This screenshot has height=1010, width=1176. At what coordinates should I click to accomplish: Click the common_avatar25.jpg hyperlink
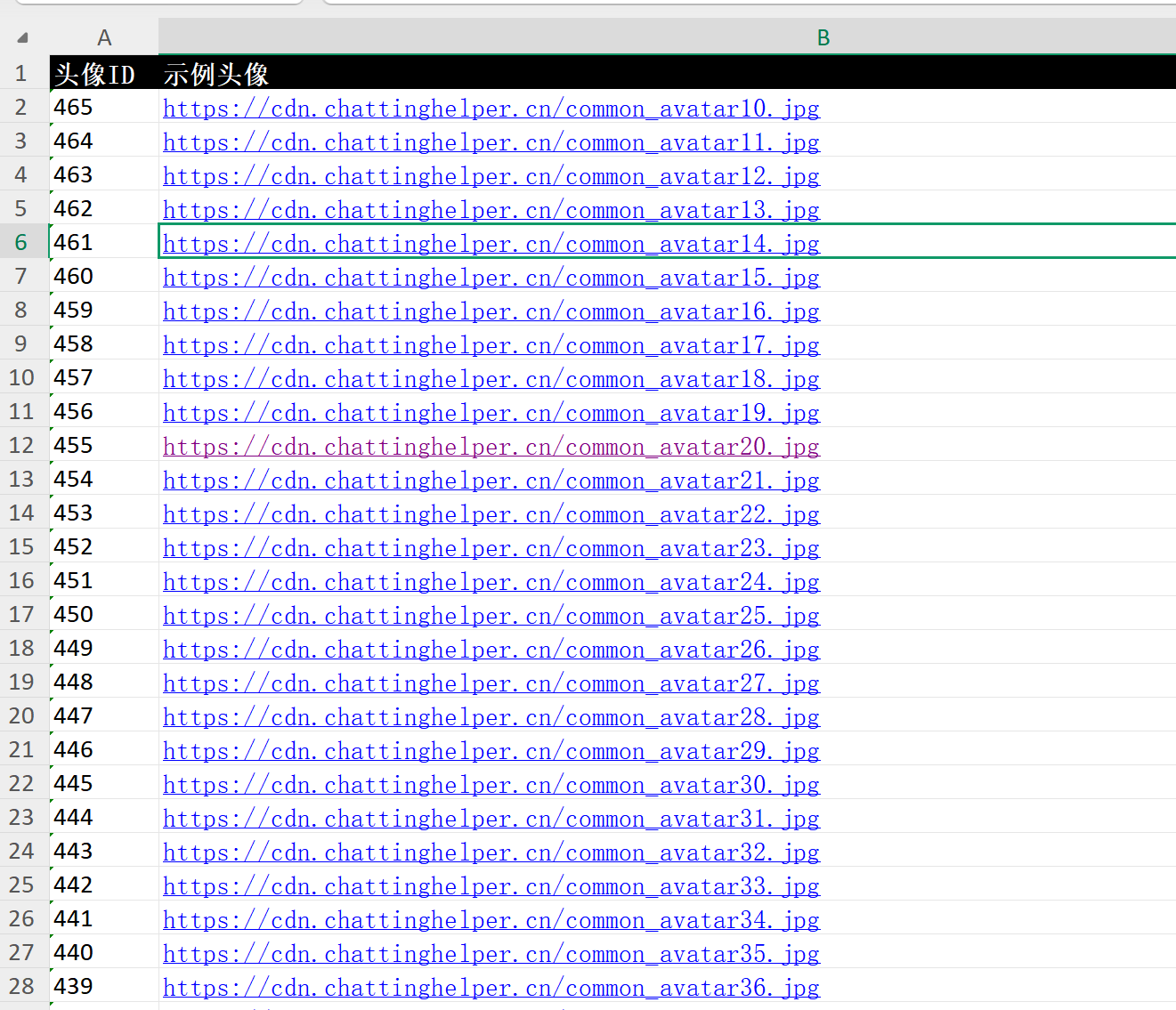coord(491,616)
